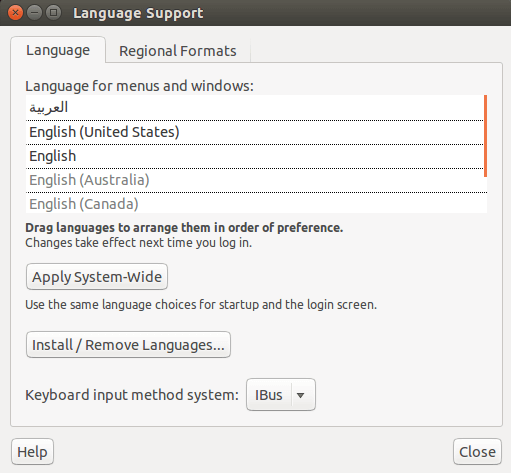
Task: Click the Keyboard input method system label
Action: (132, 395)
